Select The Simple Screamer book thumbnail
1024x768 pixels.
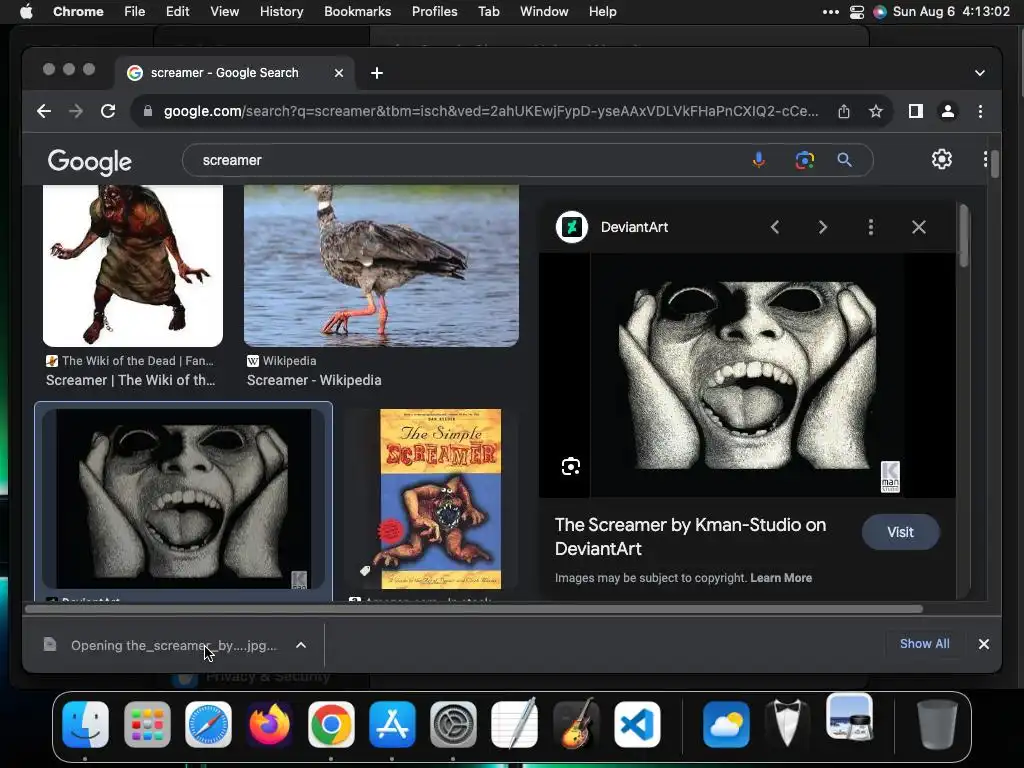(x=441, y=499)
